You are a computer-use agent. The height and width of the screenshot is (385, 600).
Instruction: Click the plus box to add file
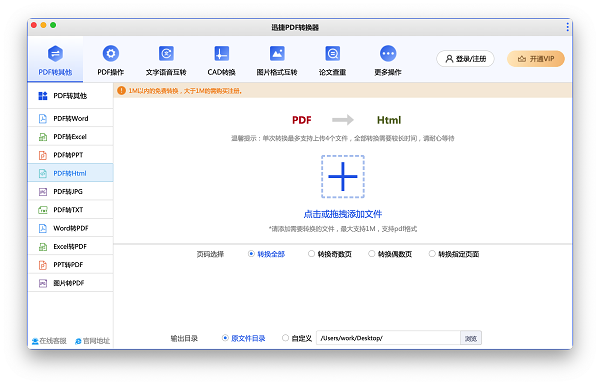pyautogui.click(x=343, y=176)
